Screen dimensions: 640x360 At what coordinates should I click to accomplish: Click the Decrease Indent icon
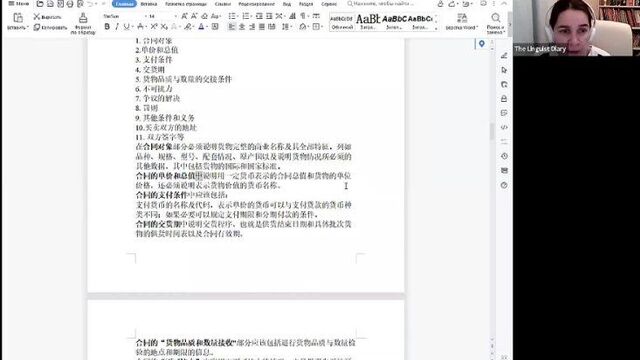[x=259, y=16]
